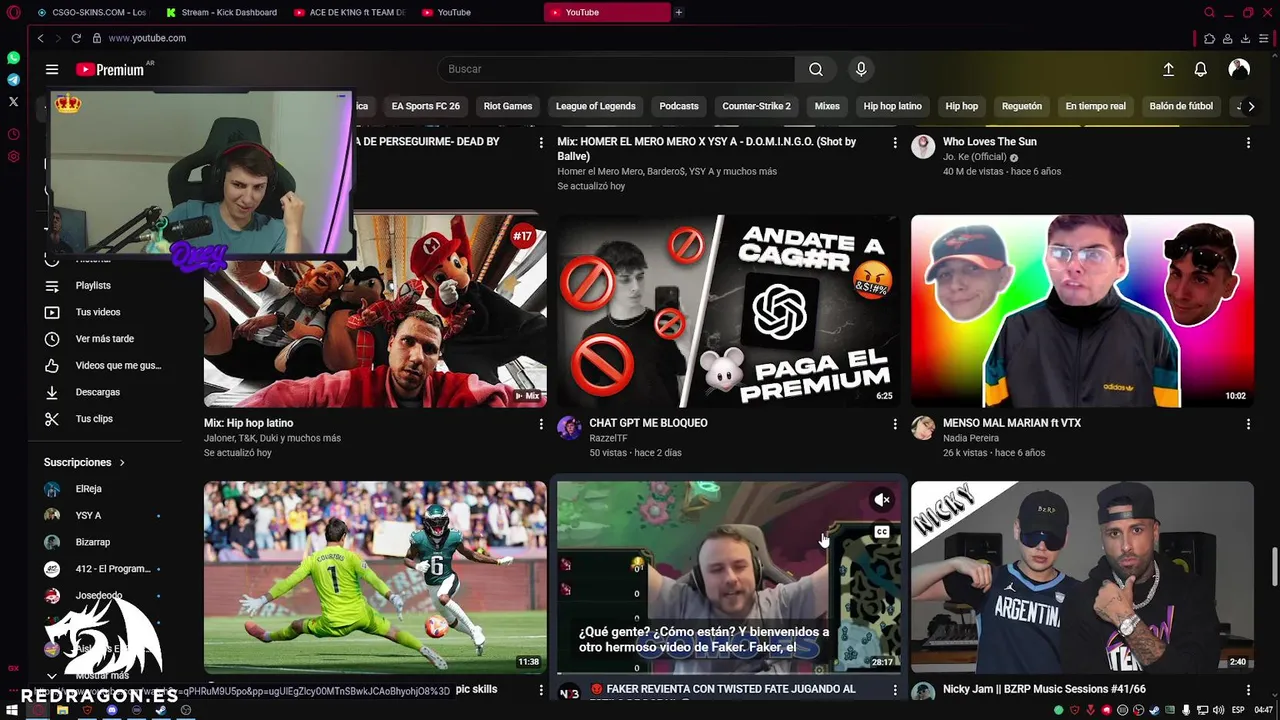Filter by the Hip hop latino chip

892,106
